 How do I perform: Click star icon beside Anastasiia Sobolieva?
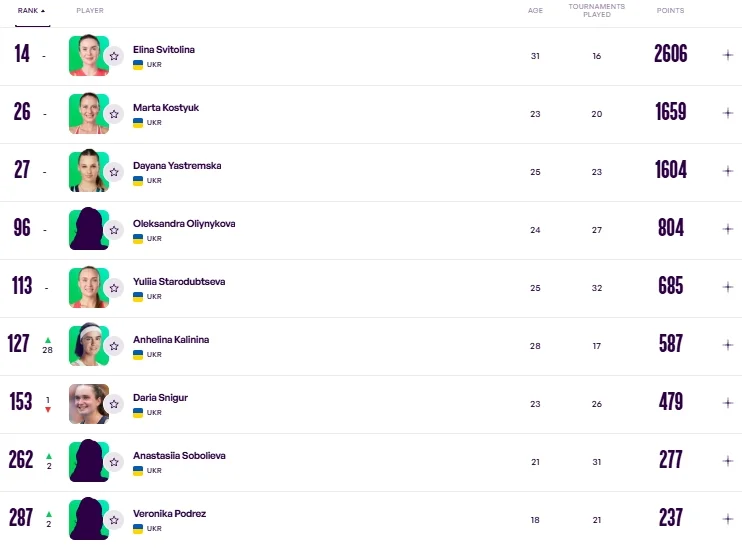[x=114, y=462]
